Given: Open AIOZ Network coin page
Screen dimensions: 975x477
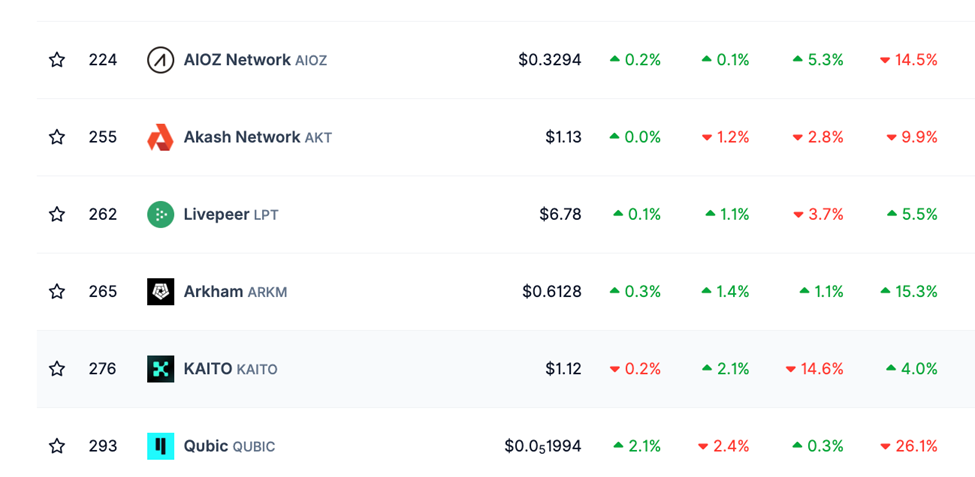Looking at the screenshot, I should pos(255,60).
